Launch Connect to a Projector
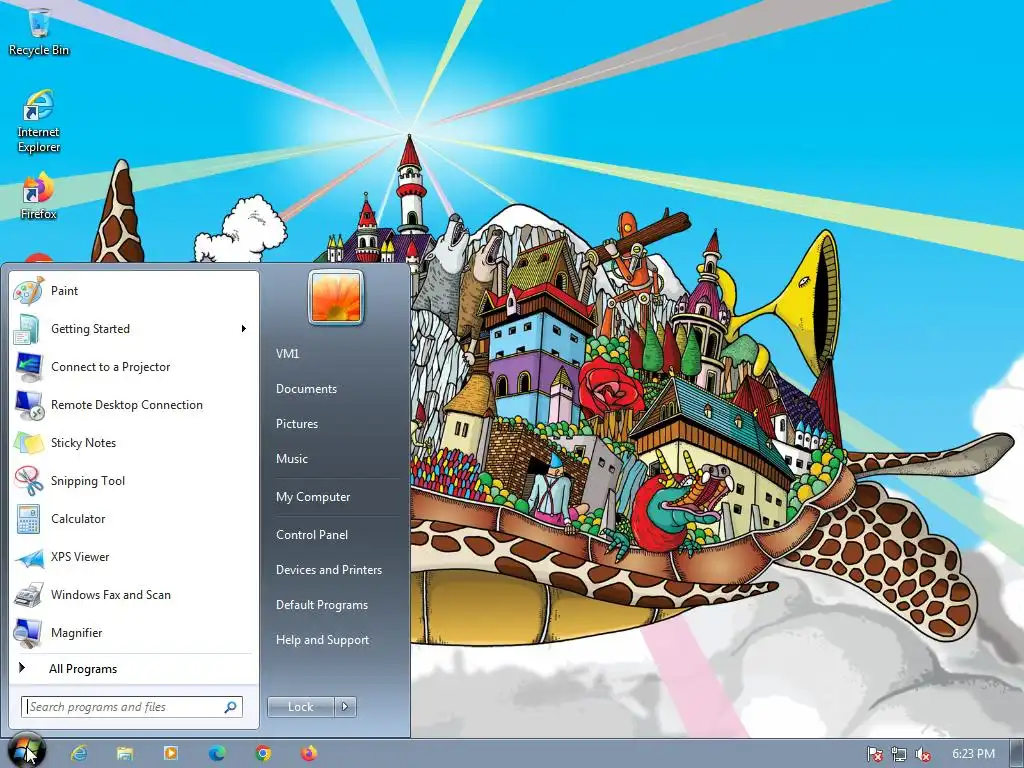Viewport: 1024px width, 768px height. 134,367
